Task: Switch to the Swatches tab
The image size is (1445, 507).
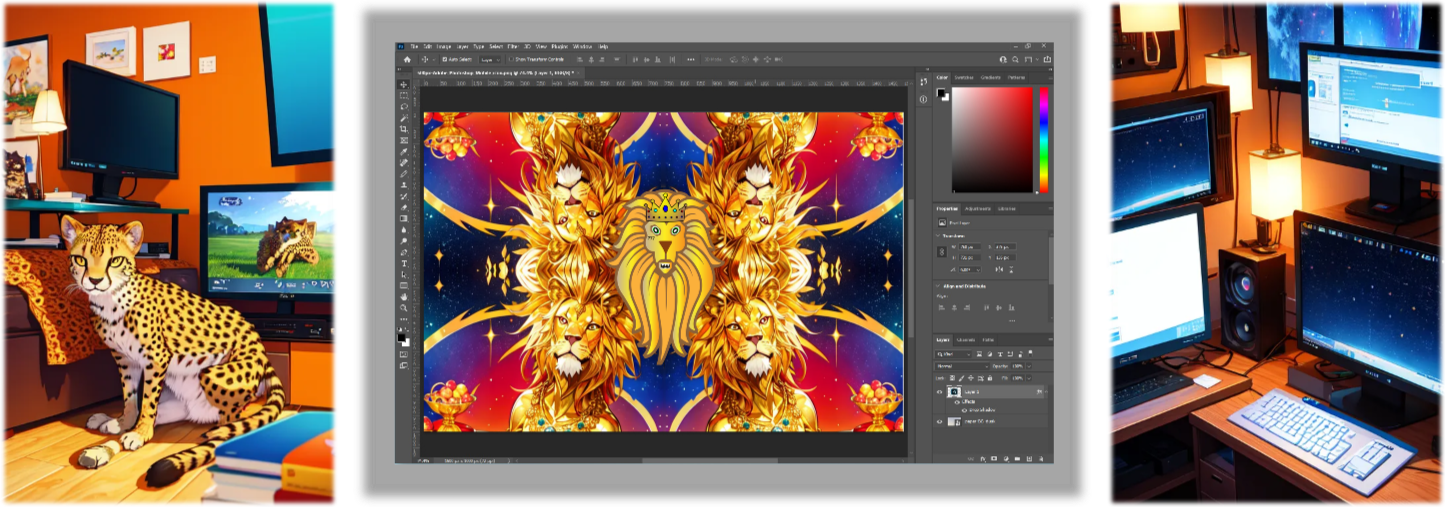Action: [964, 77]
